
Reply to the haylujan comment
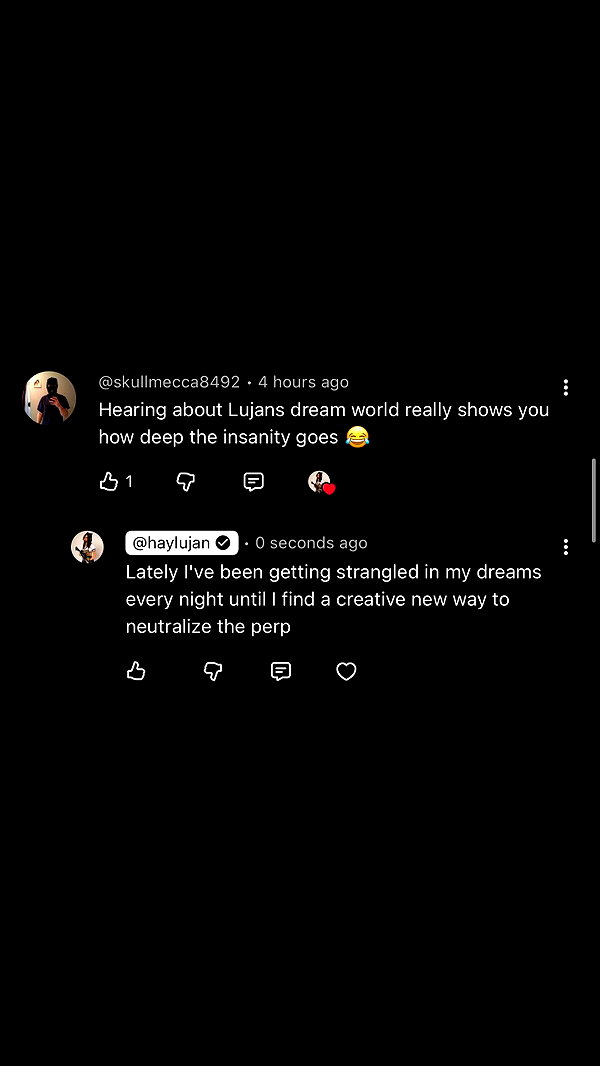281,672
